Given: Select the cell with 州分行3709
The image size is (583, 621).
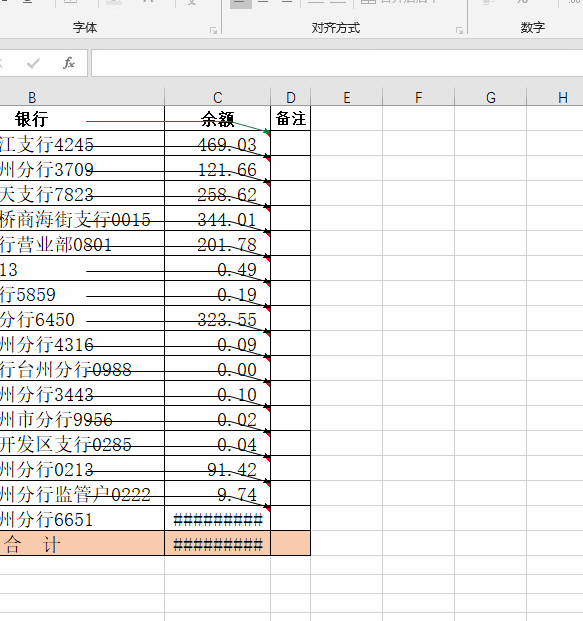Looking at the screenshot, I should click(x=82, y=168).
